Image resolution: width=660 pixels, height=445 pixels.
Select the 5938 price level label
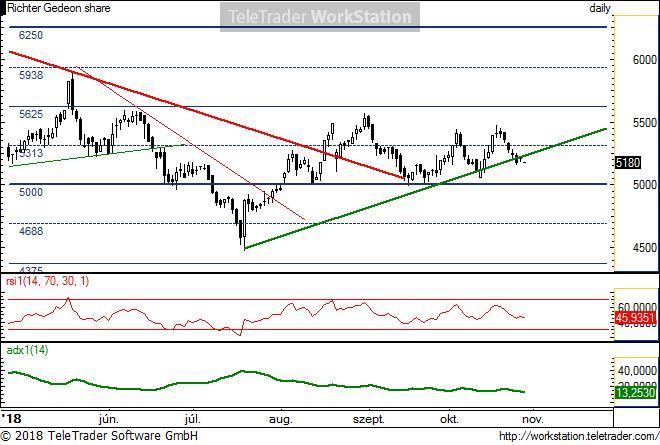click(x=31, y=75)
